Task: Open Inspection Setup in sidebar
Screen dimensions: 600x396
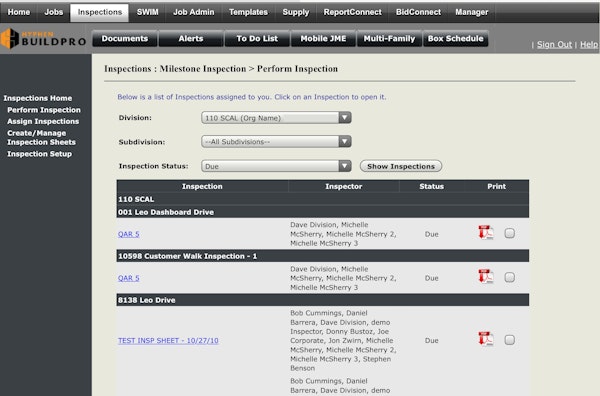Action: tap(39, 154)
